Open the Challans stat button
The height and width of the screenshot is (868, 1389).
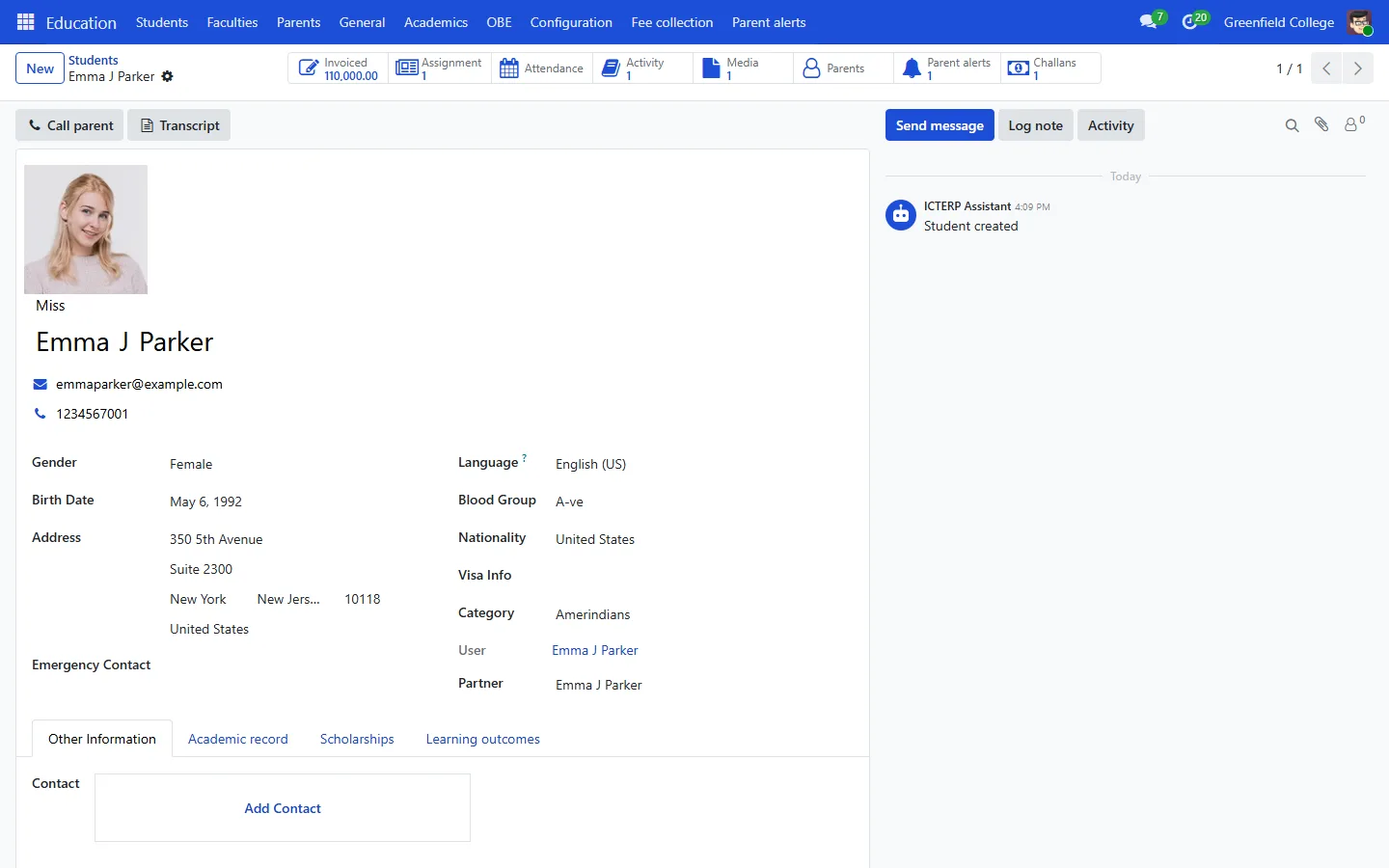(1050, 68)
